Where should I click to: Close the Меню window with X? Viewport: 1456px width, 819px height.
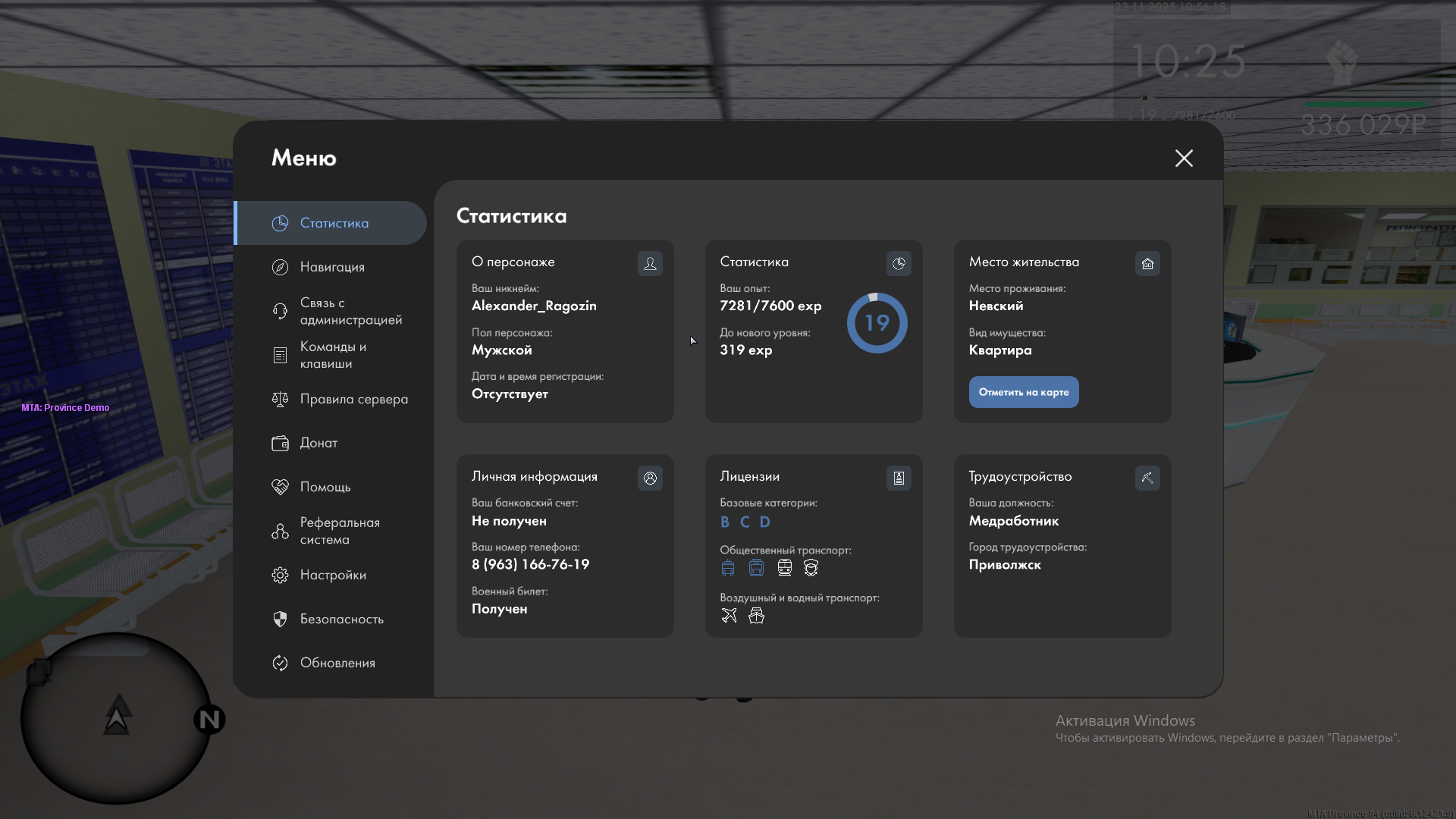coord(1184,158)
